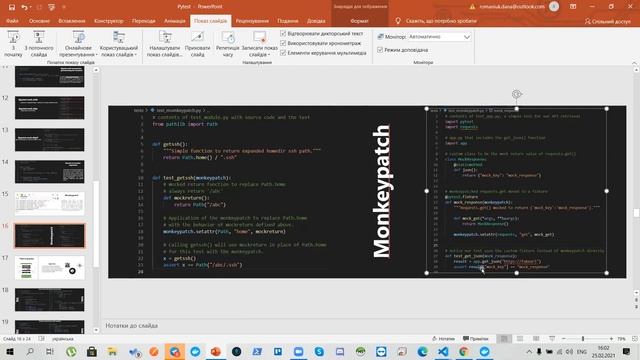Start slideshow from current slide icon
This screenshot has width=640, height=360.
39,37
